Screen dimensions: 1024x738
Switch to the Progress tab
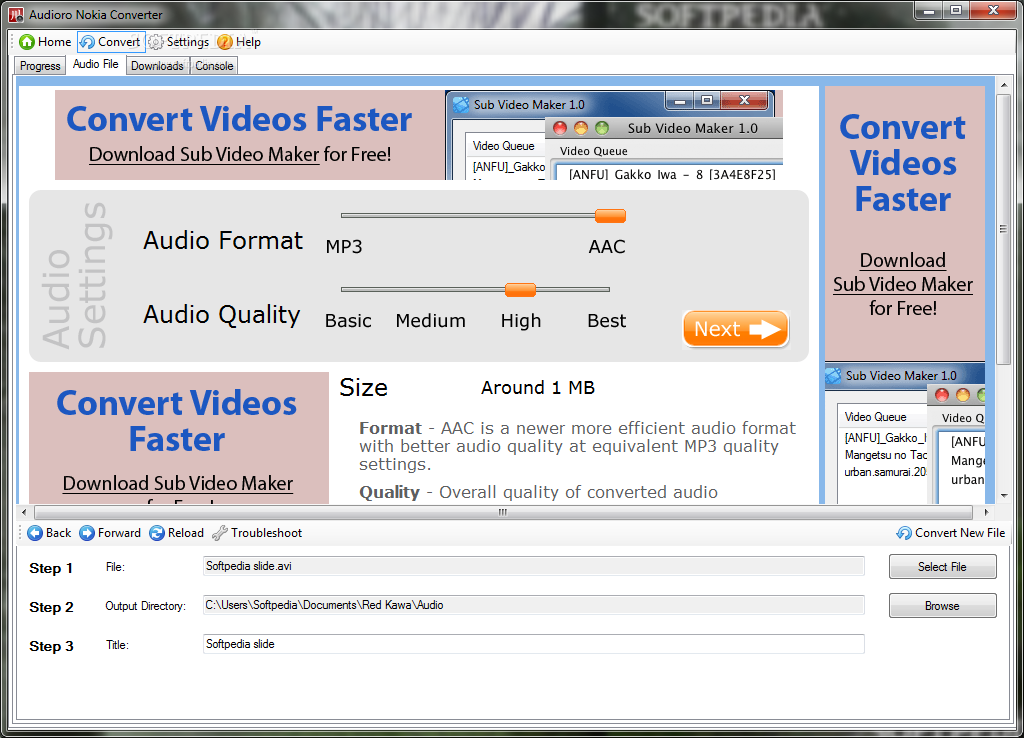[x=40, y=66]
